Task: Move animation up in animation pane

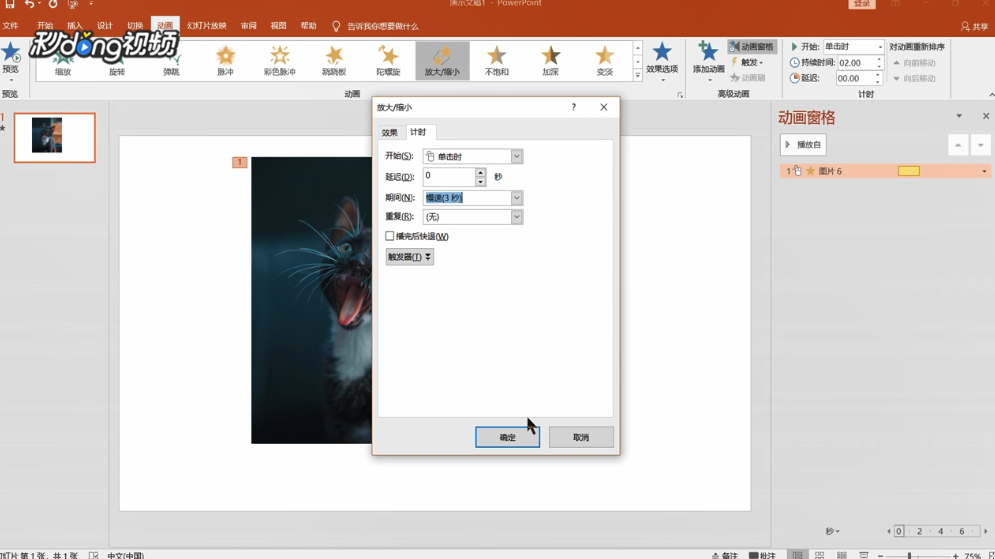Action: (x=958, y=145)
